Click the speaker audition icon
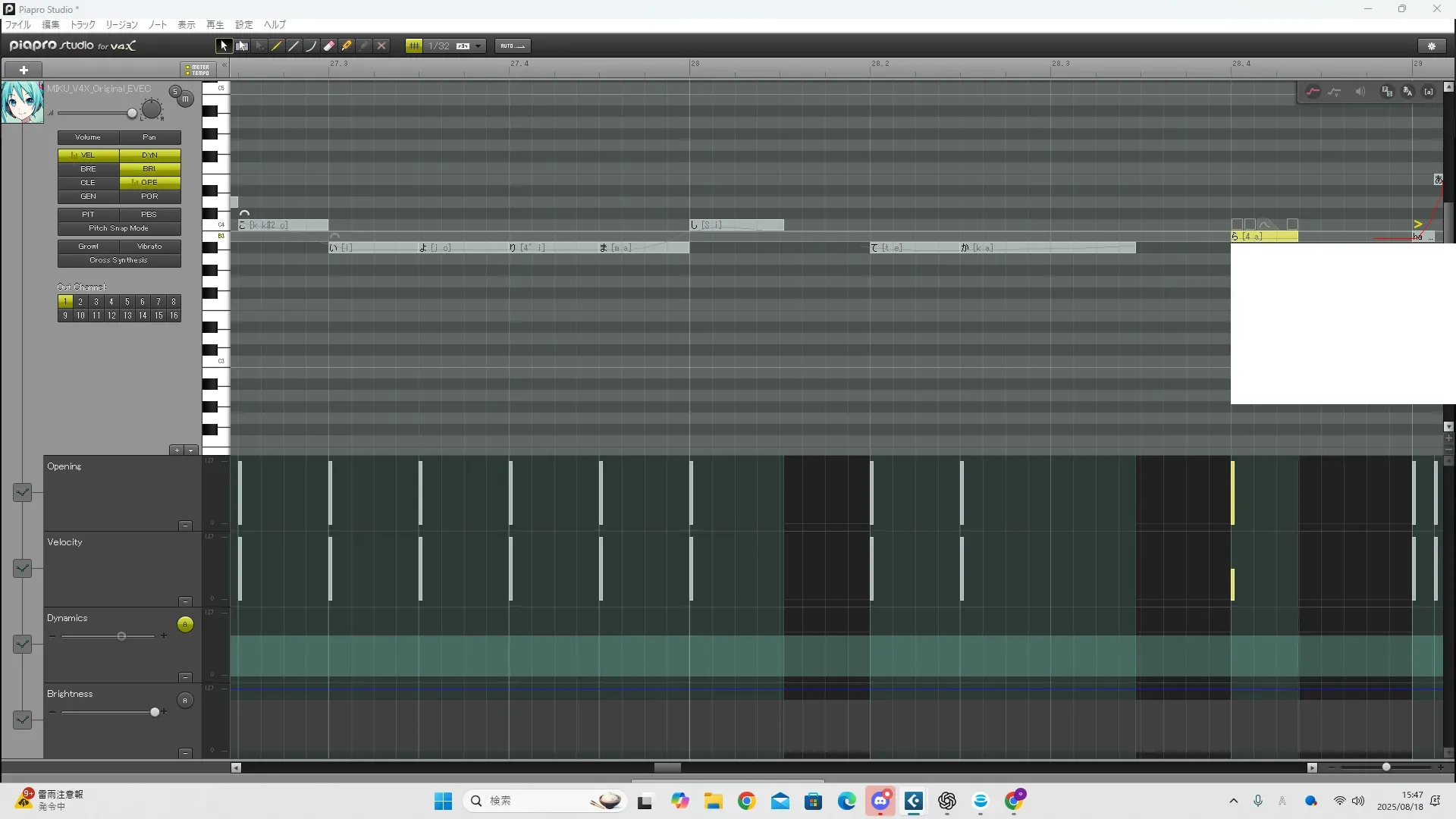 [x=1360, y=92]
